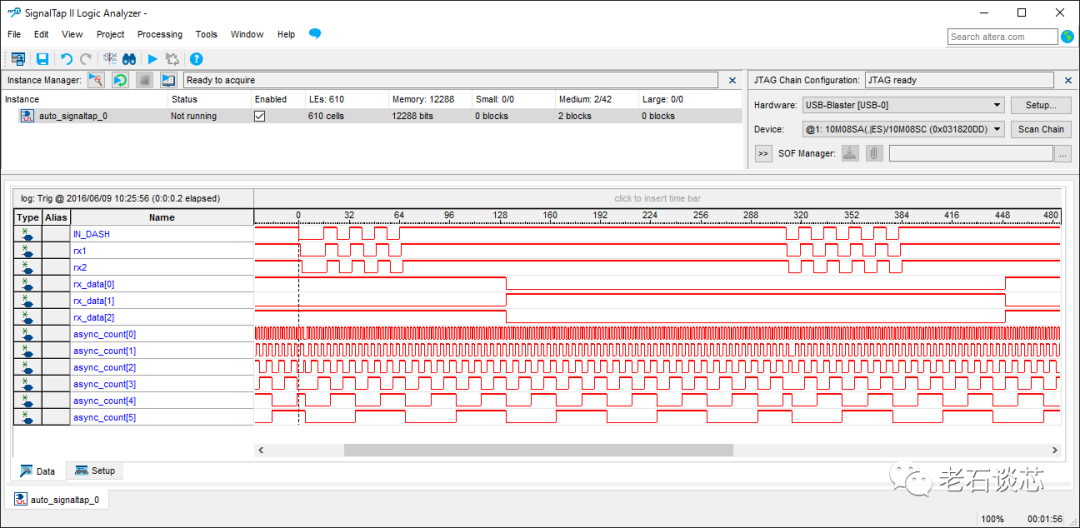Open the Window menu
The image size is (1080, 528).
[x=247, y=34]
